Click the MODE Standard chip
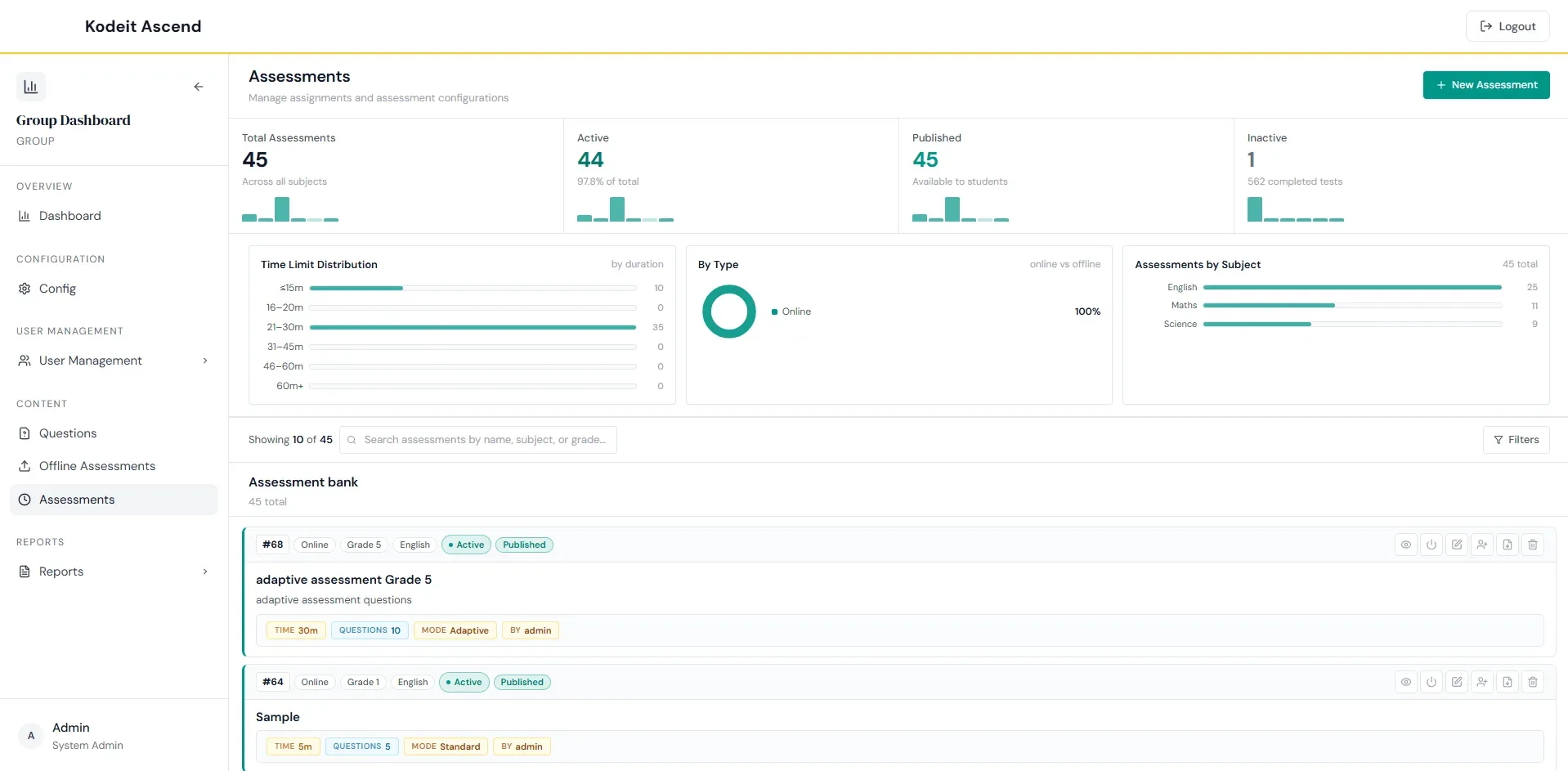Image resolution: width=1568 pixels, height=771 pixels. 446,746
